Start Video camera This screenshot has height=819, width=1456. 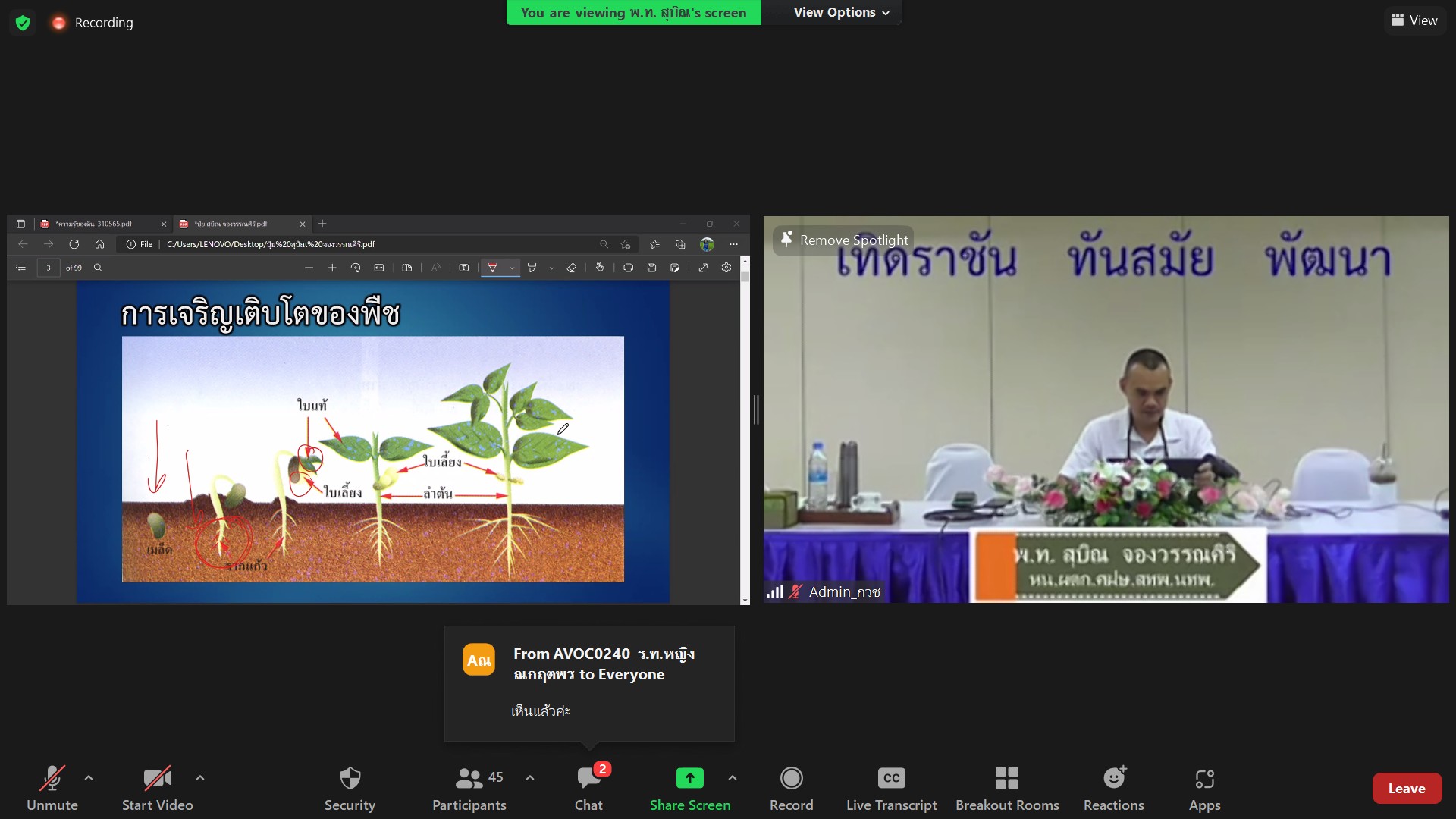click(157, 789)
